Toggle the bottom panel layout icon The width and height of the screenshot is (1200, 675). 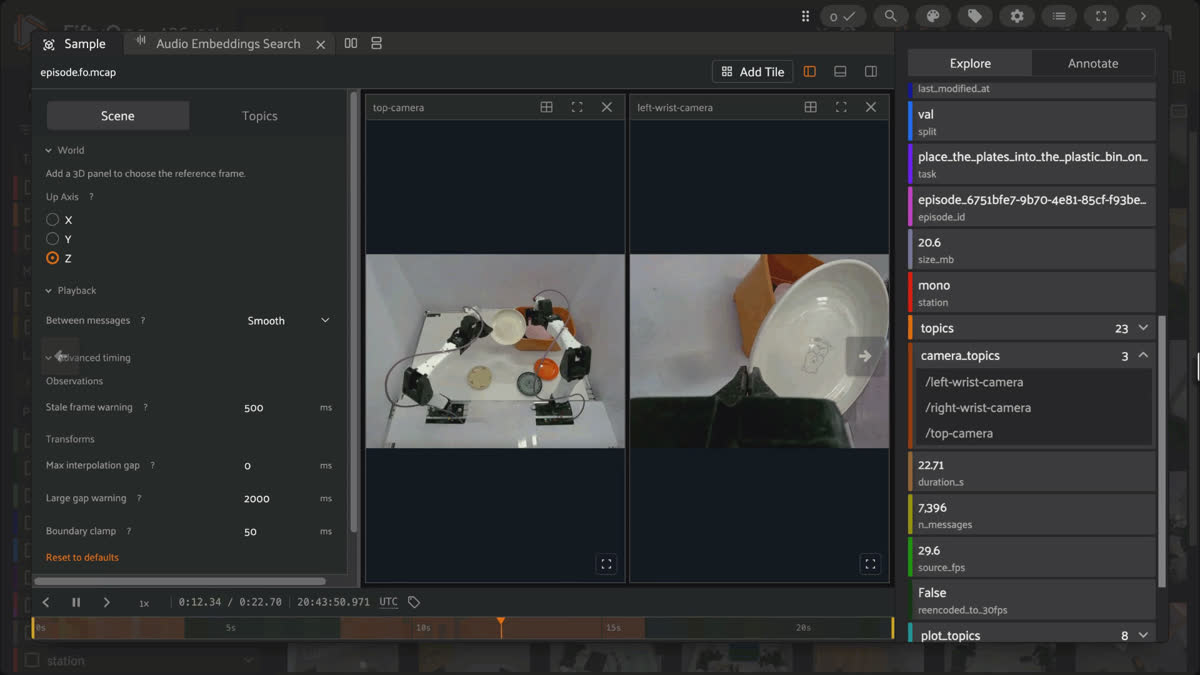pos(840,72)
